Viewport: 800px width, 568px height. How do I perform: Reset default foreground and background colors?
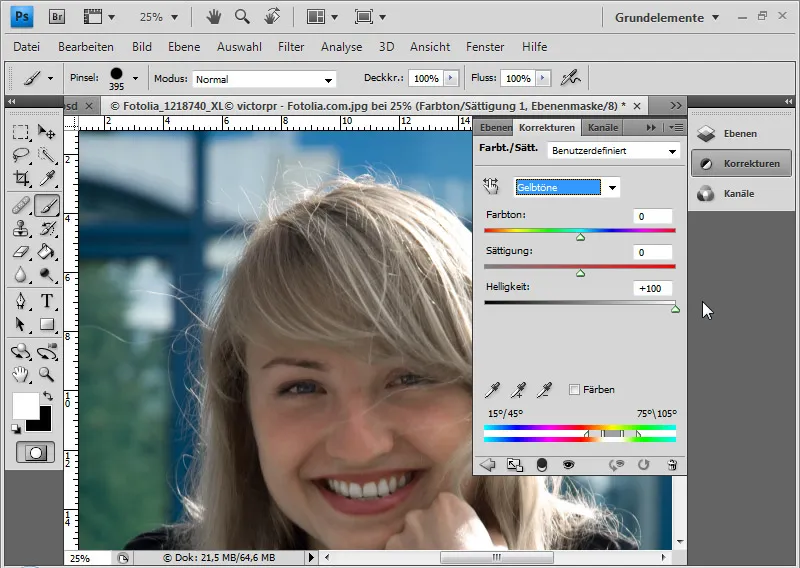(16, 429)
